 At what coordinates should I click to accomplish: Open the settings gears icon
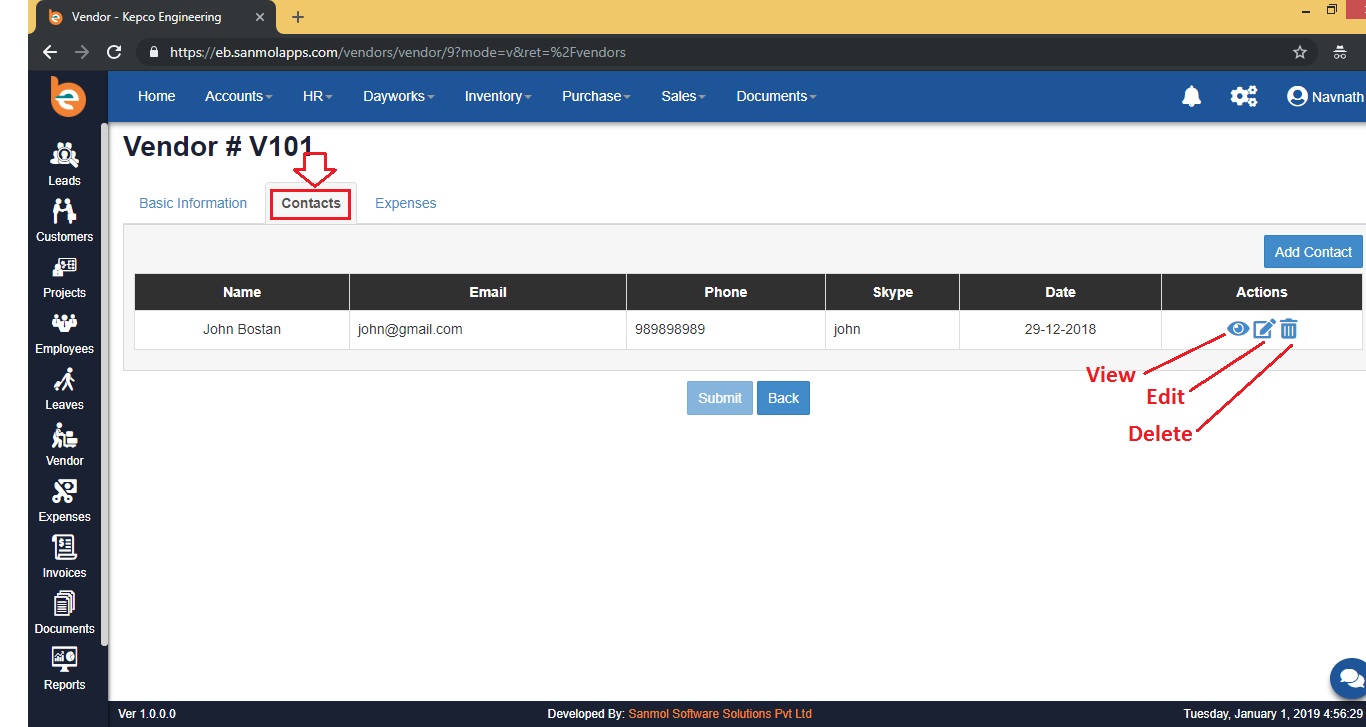pos(1244,96)
